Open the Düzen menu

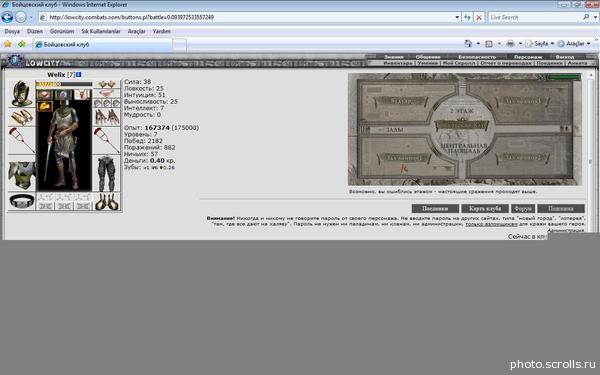35,31
